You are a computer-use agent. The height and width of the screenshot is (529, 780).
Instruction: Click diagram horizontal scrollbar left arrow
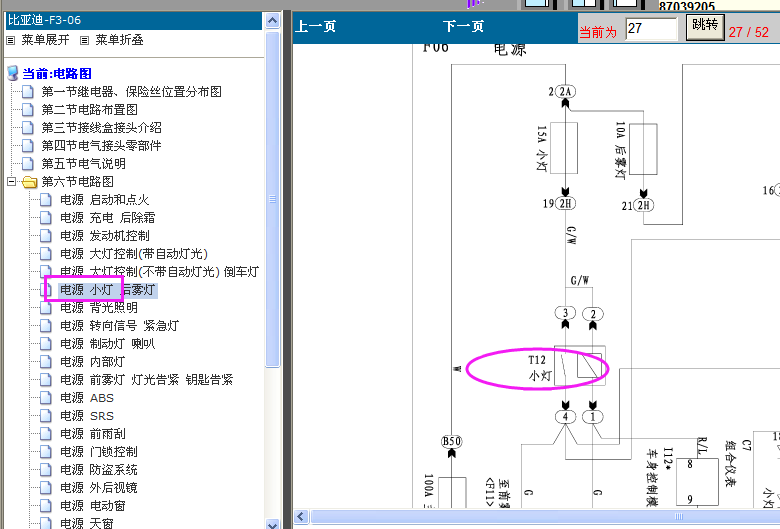301,516
